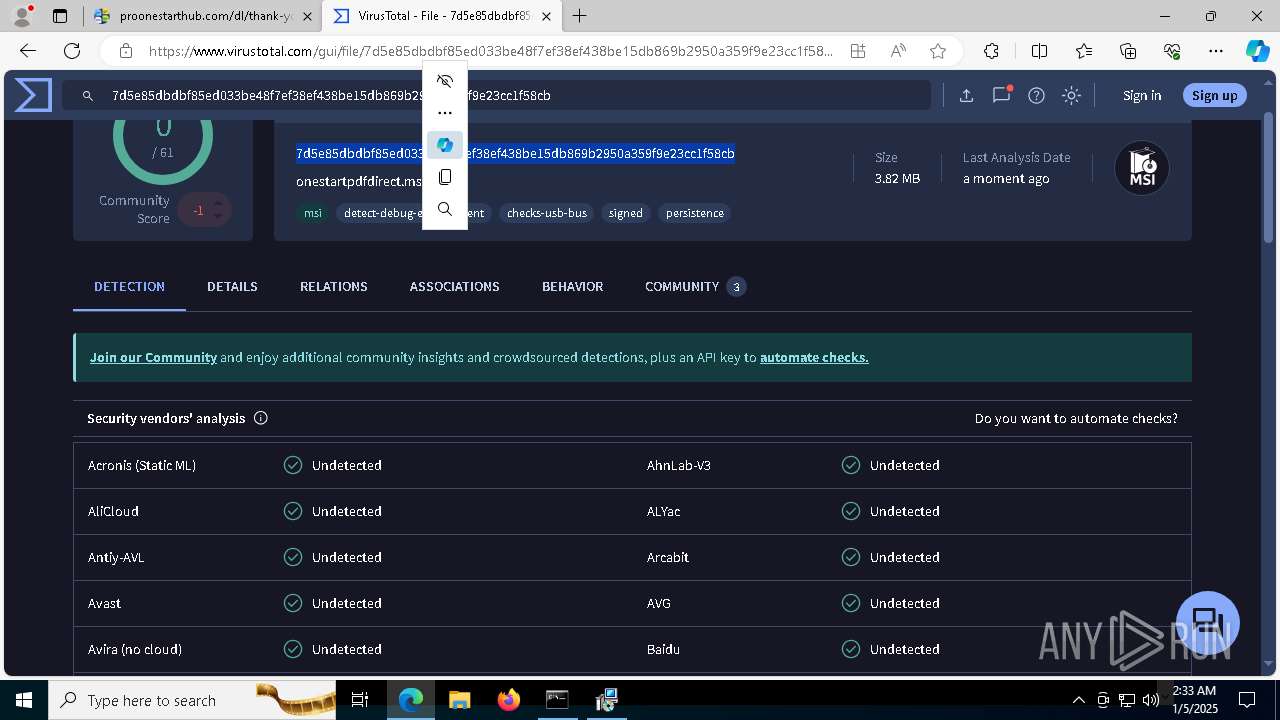Viewport: 1280px width, 720px height.
Task: Click the VirusTotal search input field
Action: 497,96
